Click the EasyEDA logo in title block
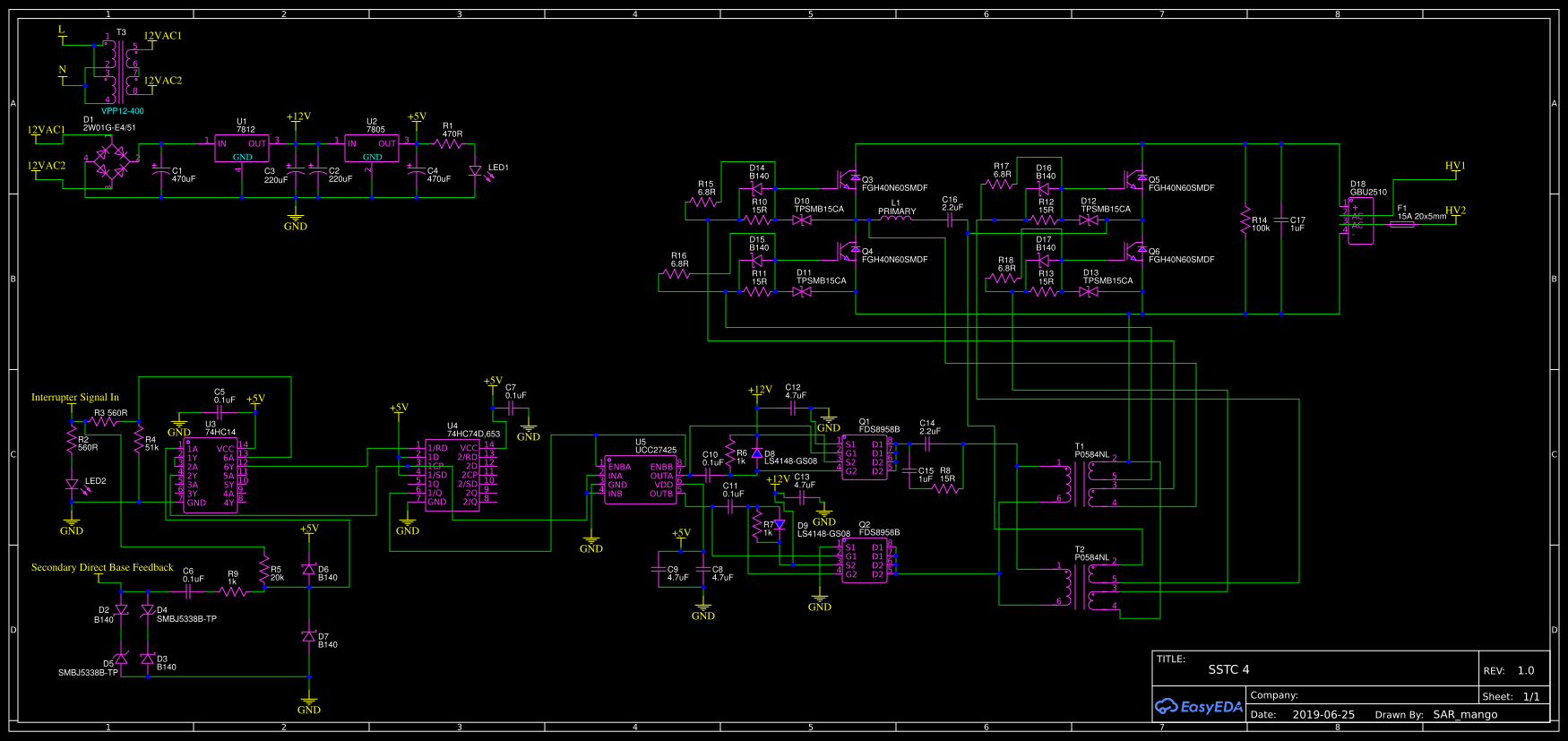 tap(1198, 707)
